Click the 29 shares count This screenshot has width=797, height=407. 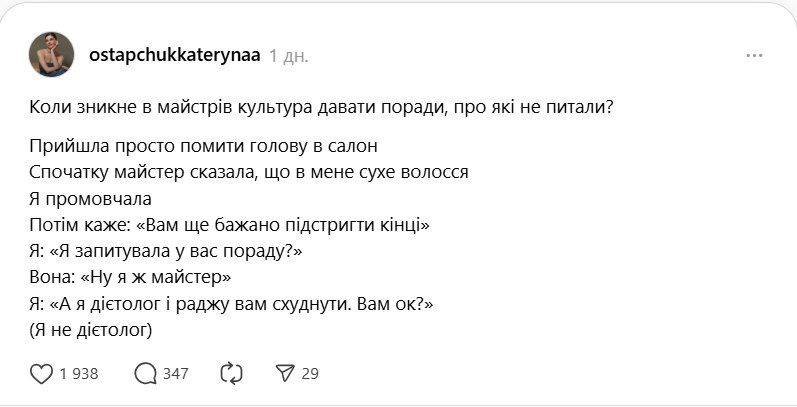[309, 374]
